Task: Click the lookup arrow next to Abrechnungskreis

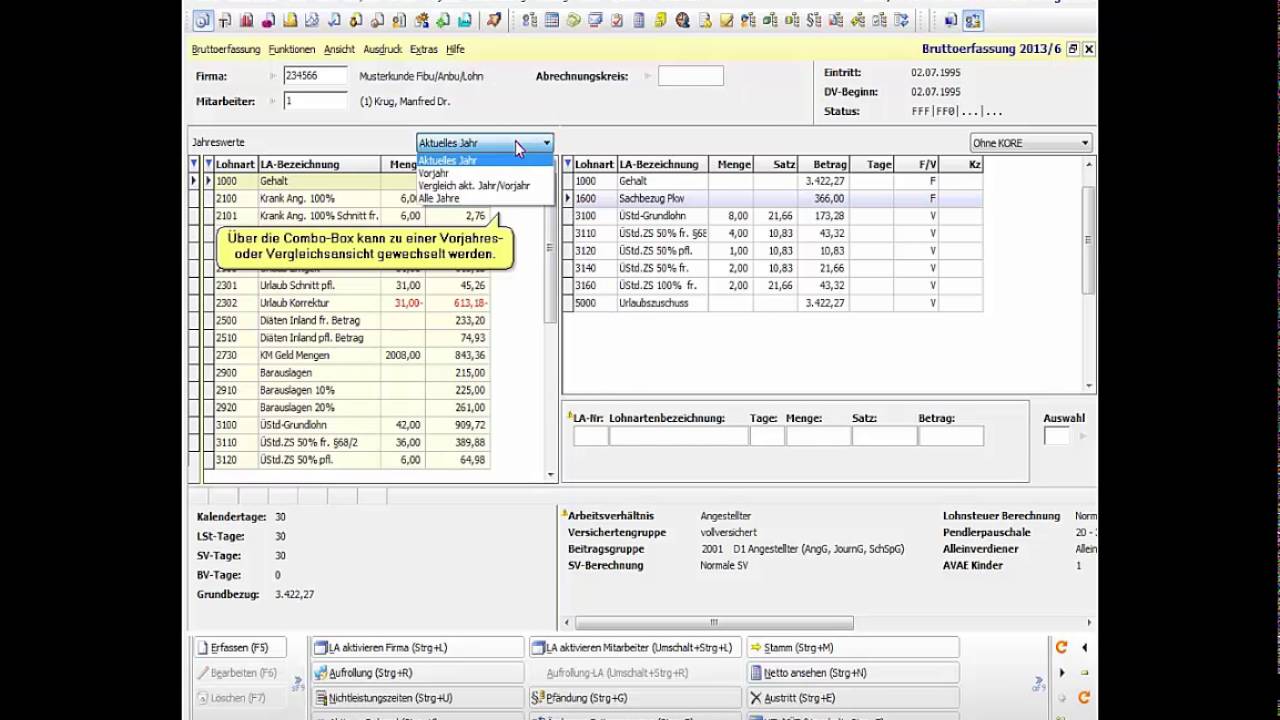Action: [648, 76]
